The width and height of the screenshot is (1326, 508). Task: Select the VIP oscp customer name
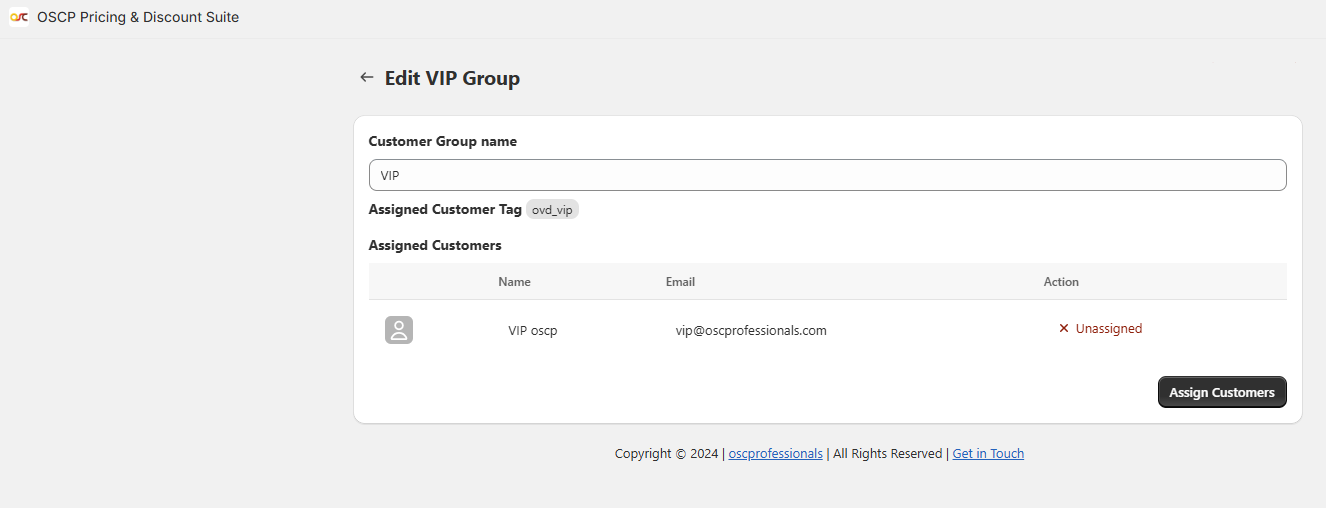(533, 331)
